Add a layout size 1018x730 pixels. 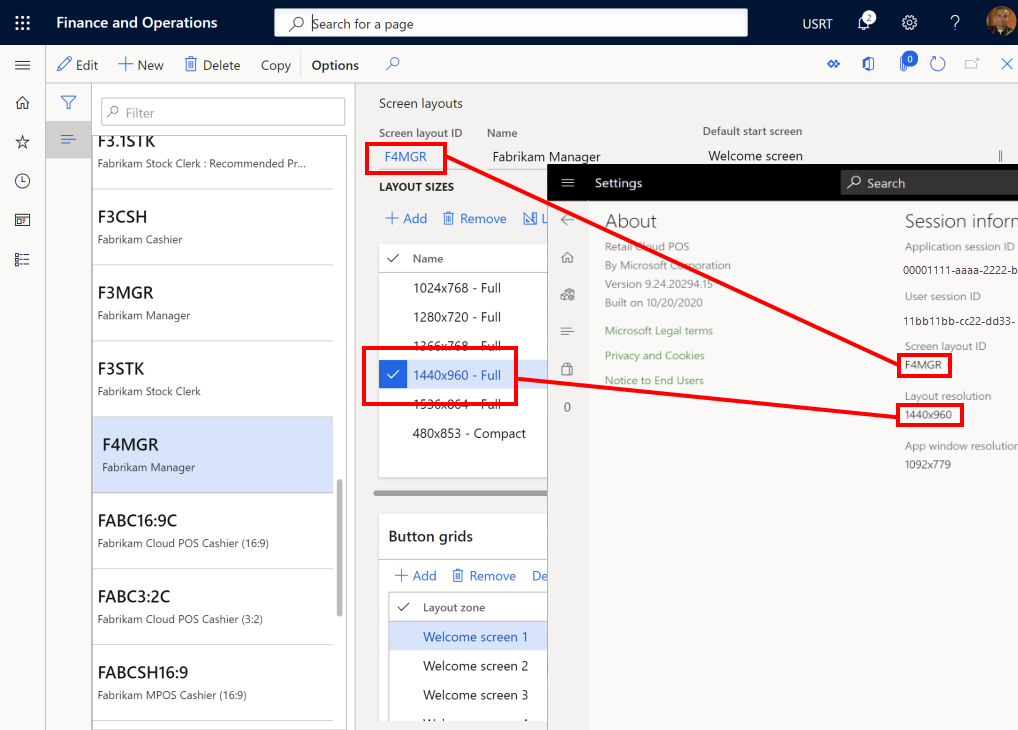click(x=406, y=218)
